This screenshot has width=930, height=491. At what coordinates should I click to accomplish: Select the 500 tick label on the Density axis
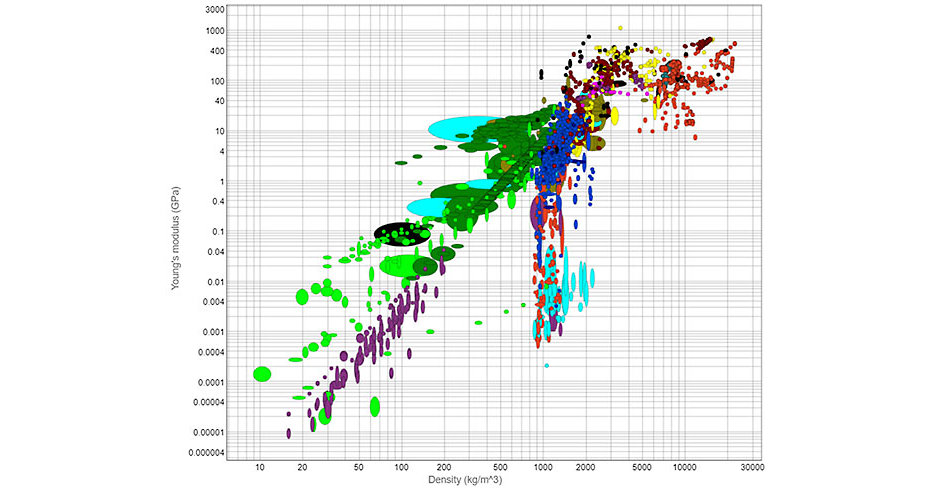500,468
